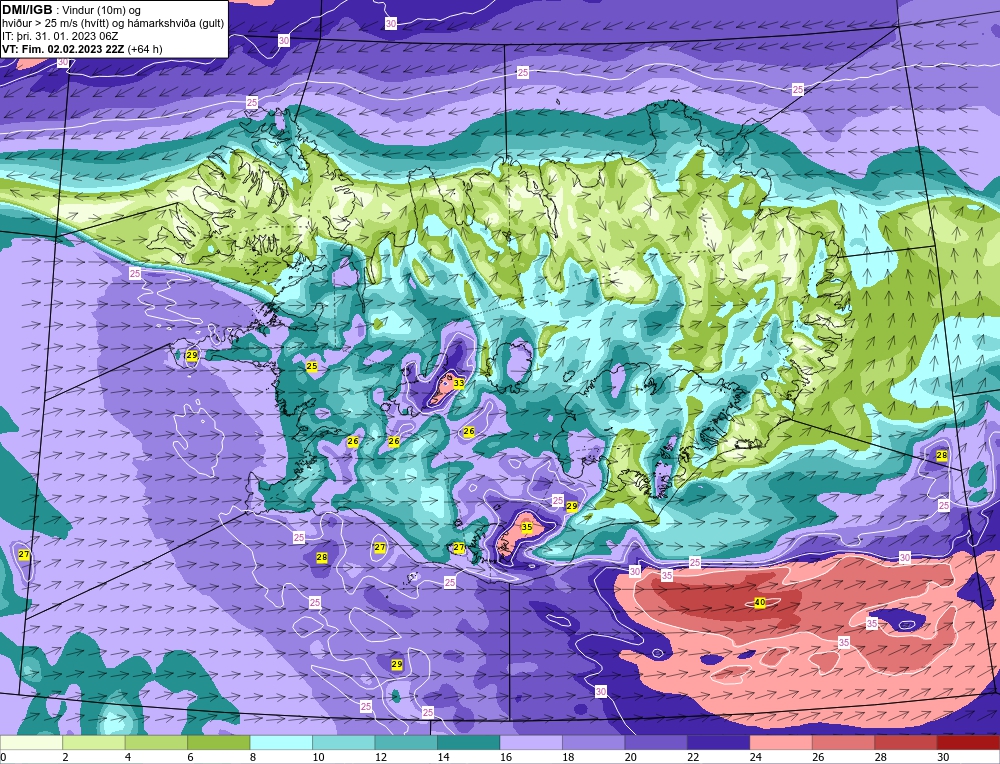The image size is (1000, 764).
Task: Choose the 6–8 m/s legend swatch
Action: tap(219, 742)
